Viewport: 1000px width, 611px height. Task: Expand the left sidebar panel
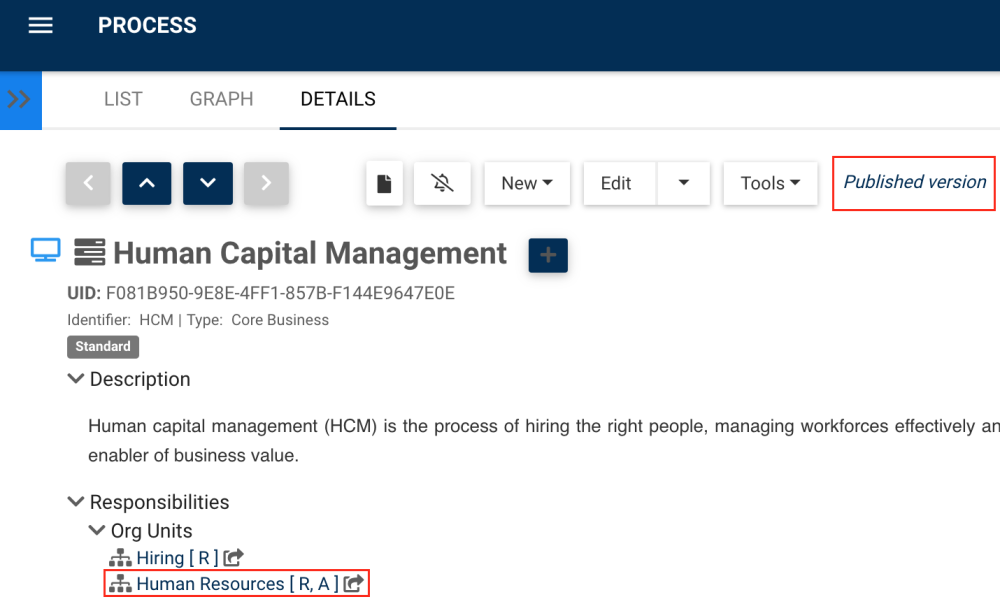[20, 100]
